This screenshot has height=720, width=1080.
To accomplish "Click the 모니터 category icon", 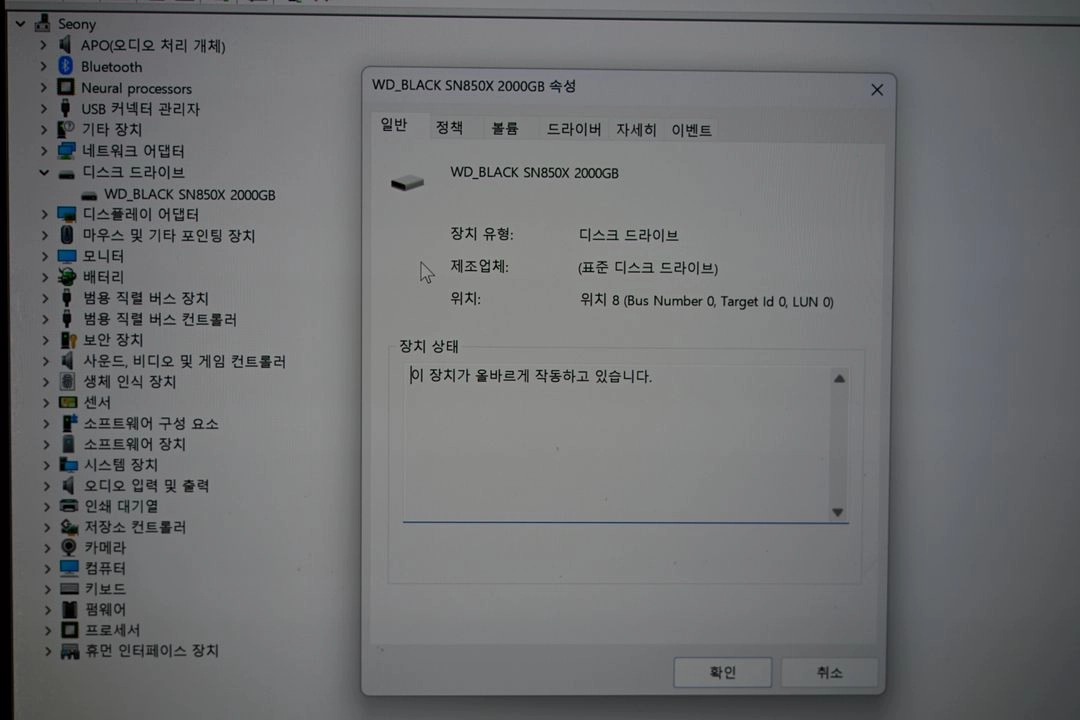I will [x=67, y=256].
